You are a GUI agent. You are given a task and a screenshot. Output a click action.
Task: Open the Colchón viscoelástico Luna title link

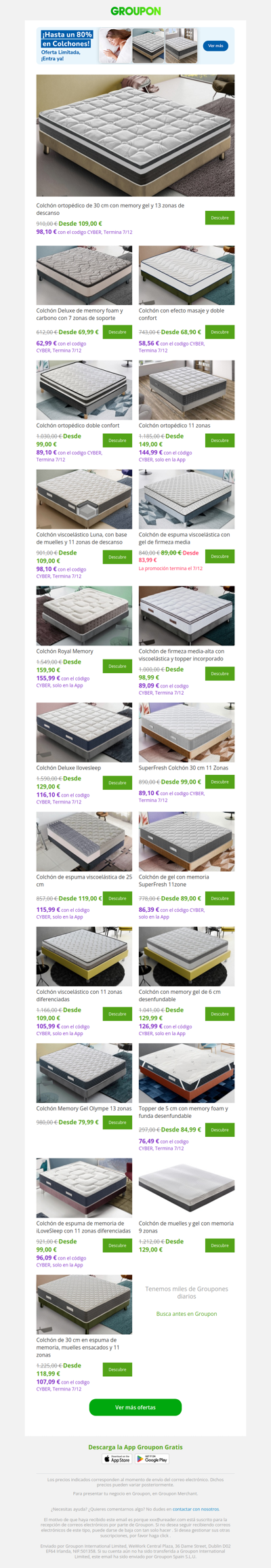click(81, 538)
